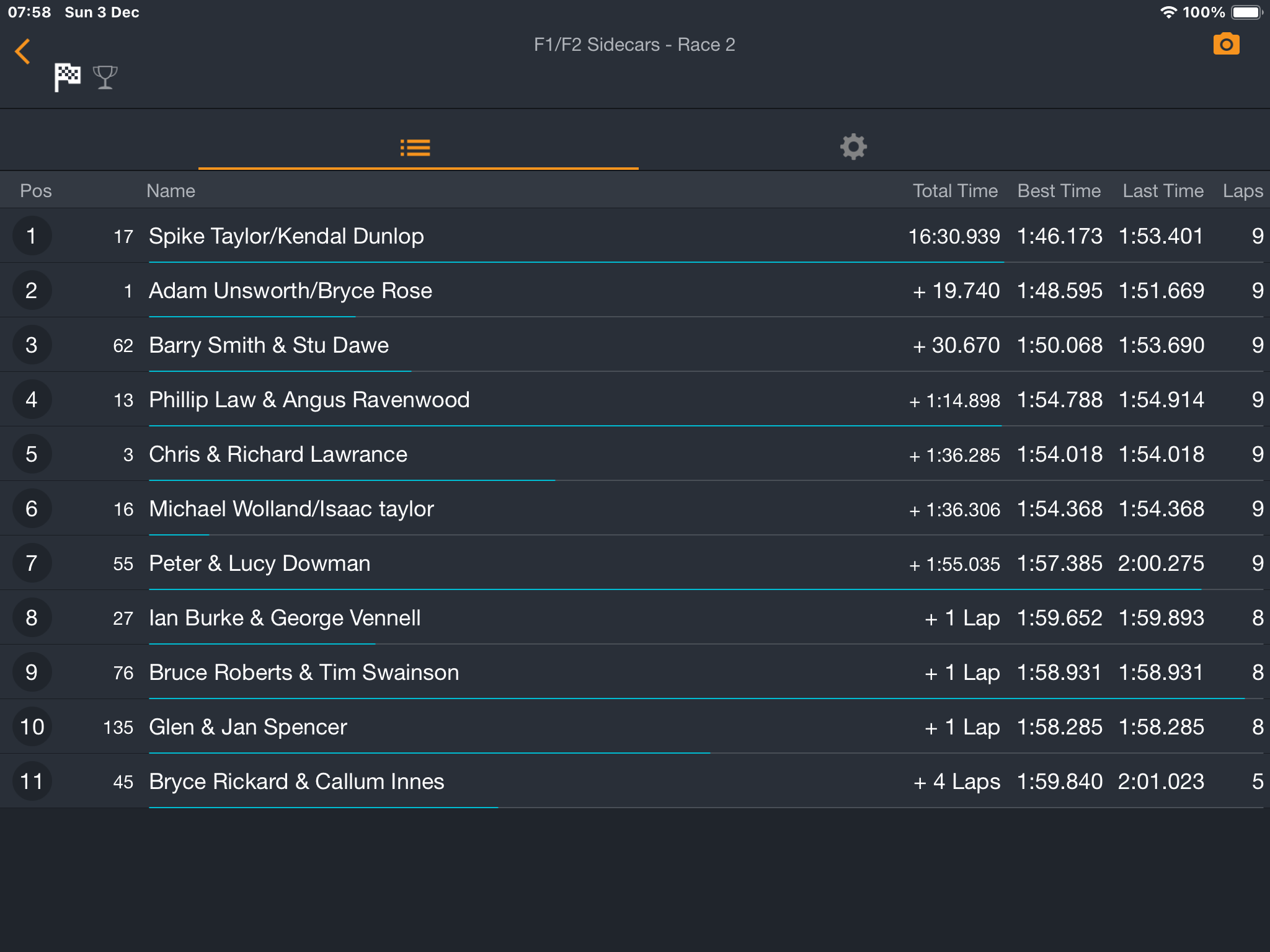
Task: Tap position 6 circle badge
Action: coord(32,508)
